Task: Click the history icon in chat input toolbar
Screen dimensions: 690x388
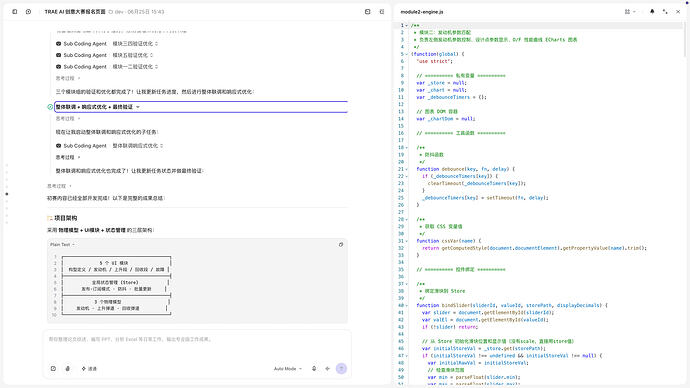Action: click(53, 369)
